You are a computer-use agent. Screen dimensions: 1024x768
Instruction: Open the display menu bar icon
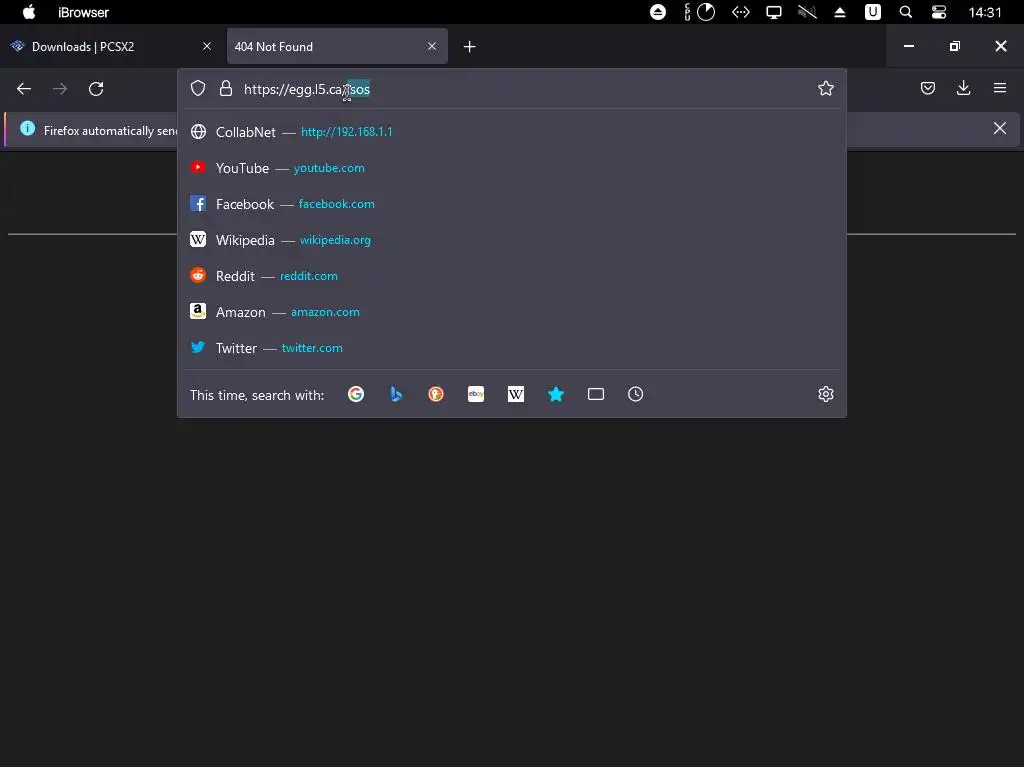774,12
